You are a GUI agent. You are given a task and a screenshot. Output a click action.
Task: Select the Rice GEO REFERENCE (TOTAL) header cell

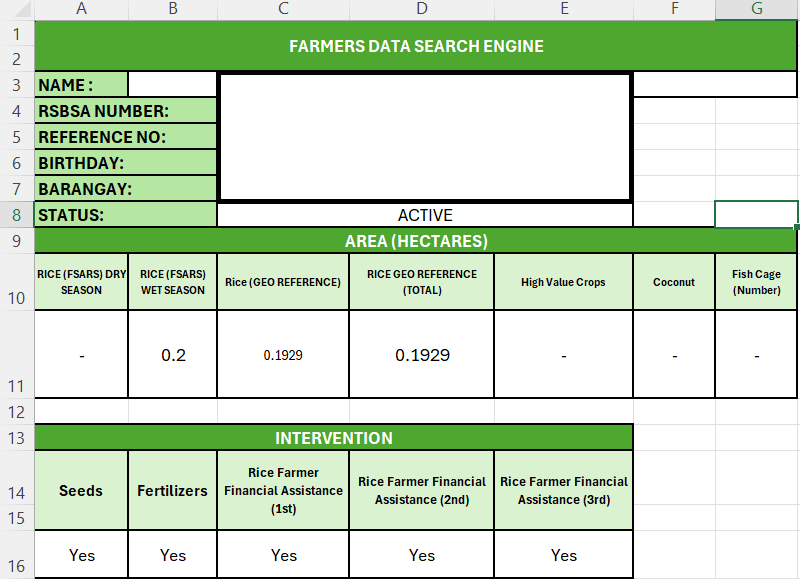tap(422, 282)
